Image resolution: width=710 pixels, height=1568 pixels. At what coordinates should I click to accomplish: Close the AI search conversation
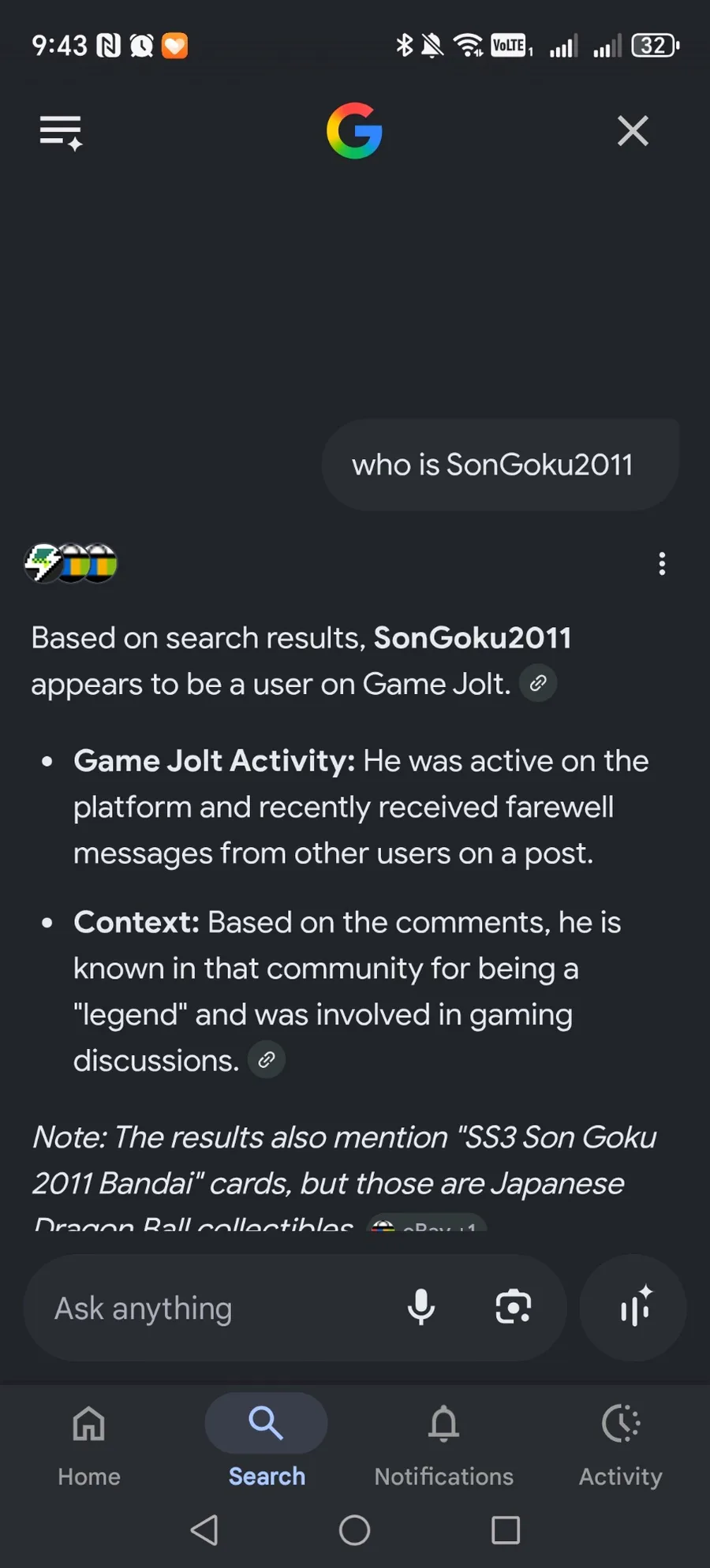point(633,131)
